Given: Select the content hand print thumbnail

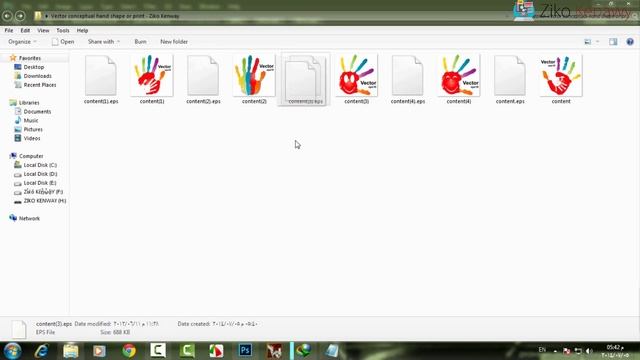Looking at the screenshot, I should pyautogui.click(x=561, y=76).
